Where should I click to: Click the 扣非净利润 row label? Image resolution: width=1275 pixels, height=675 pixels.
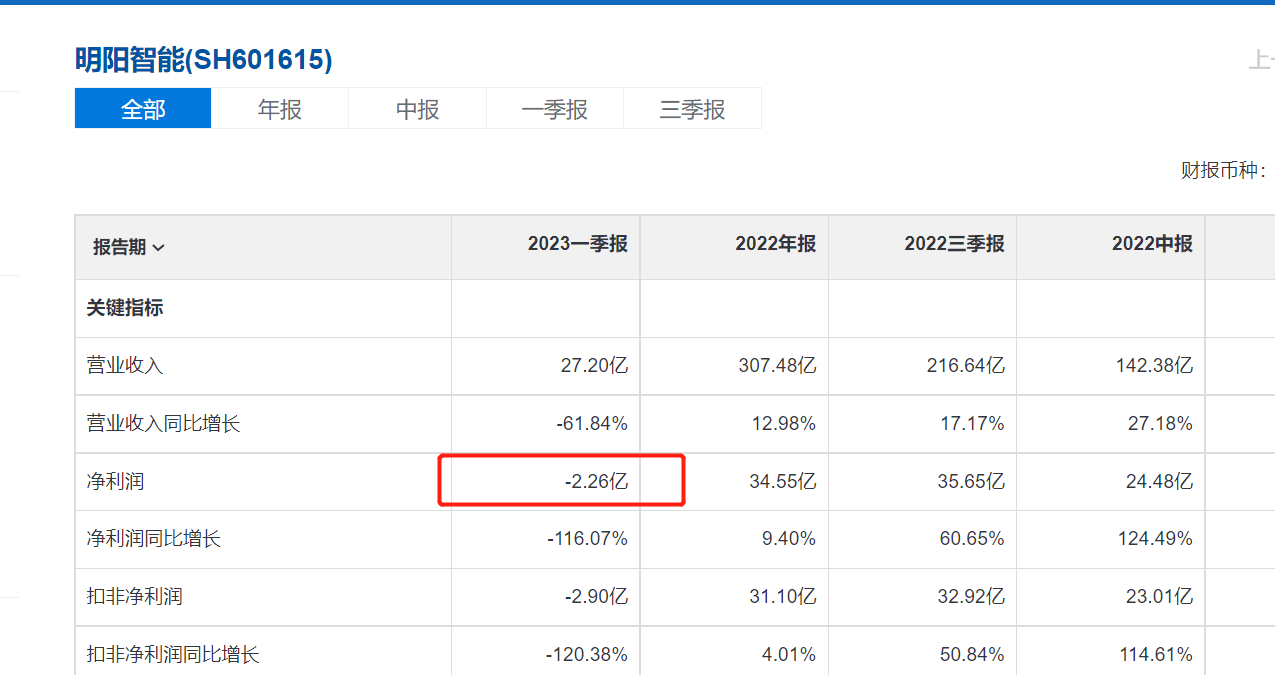pos(135,597)
